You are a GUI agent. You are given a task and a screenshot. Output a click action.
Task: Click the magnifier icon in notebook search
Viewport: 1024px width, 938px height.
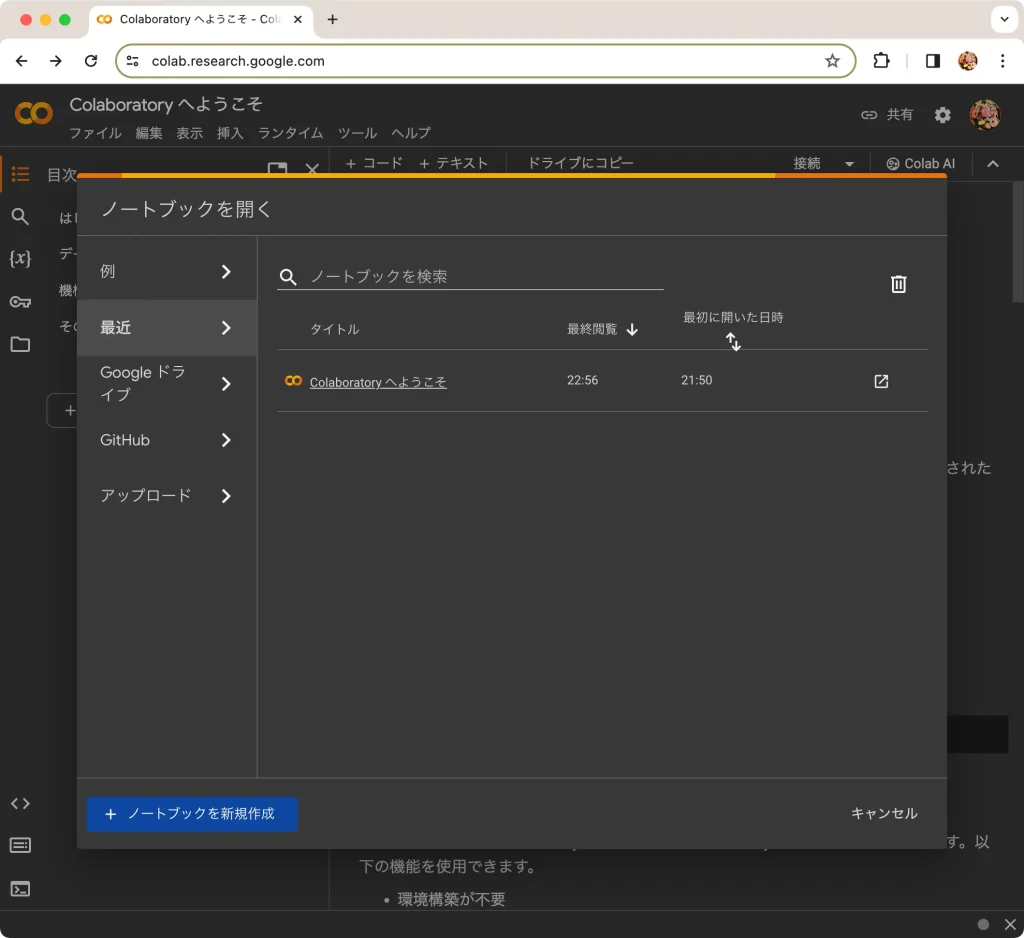tap(288, 277)
